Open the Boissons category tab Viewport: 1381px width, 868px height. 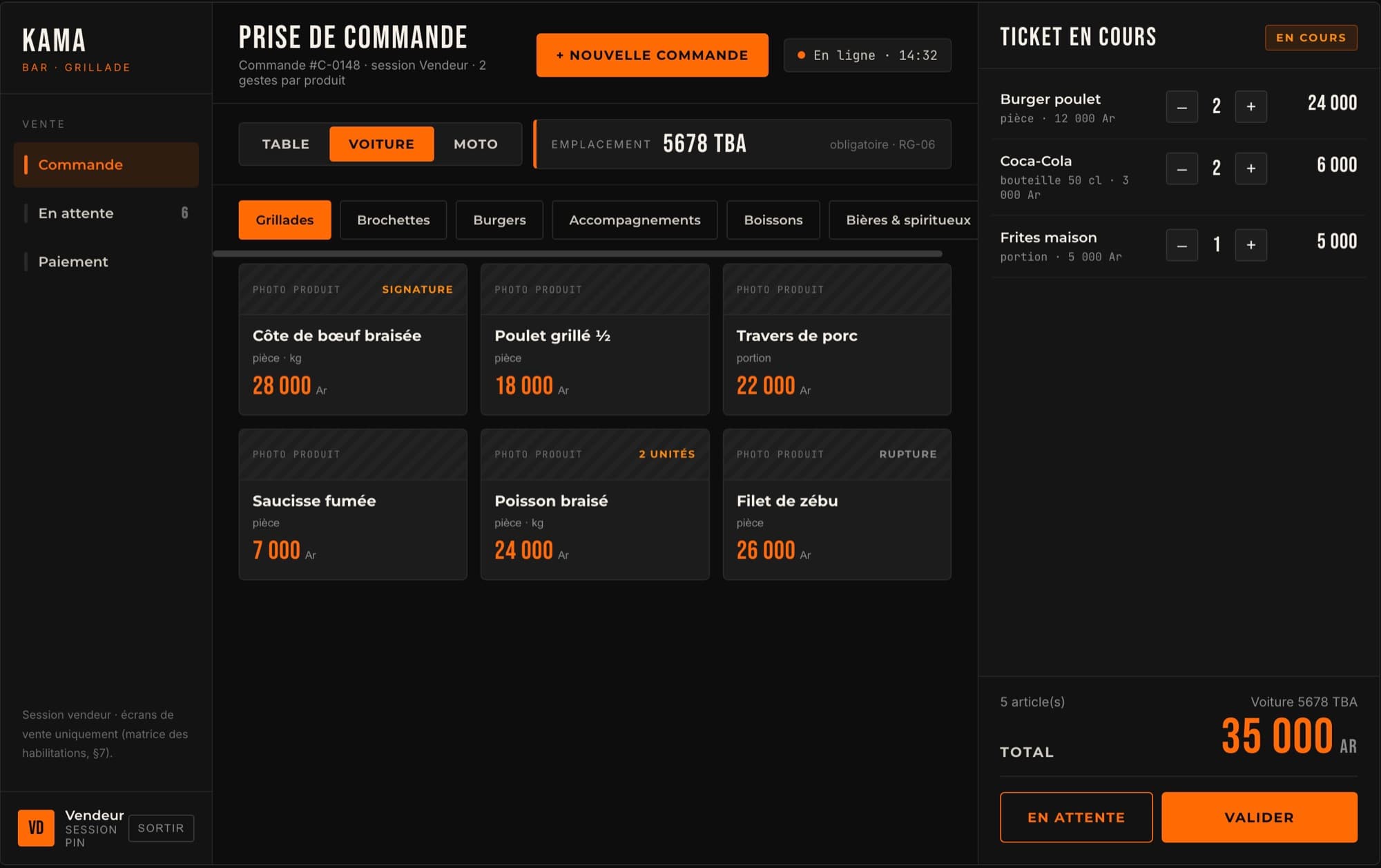coord(773,220)
